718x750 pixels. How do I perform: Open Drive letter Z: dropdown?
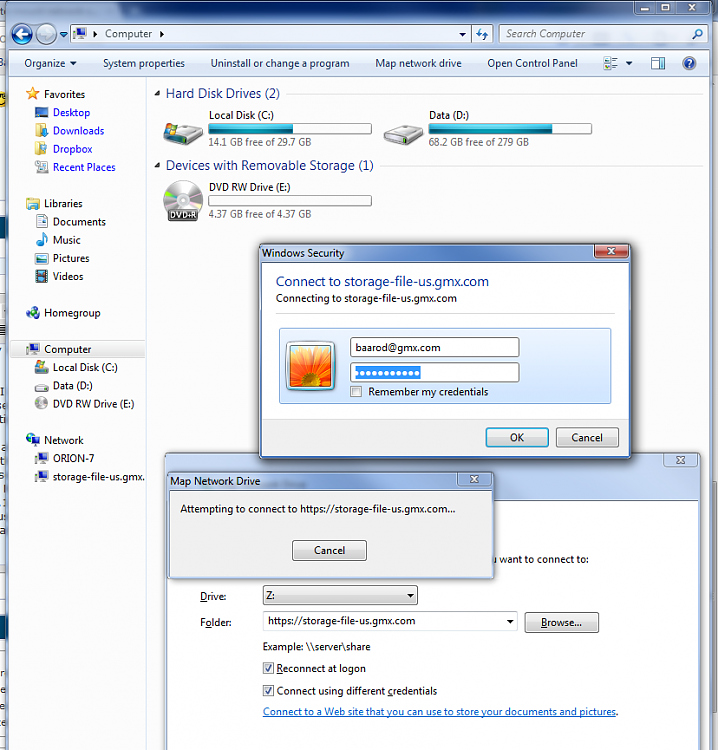pos(340,596)
